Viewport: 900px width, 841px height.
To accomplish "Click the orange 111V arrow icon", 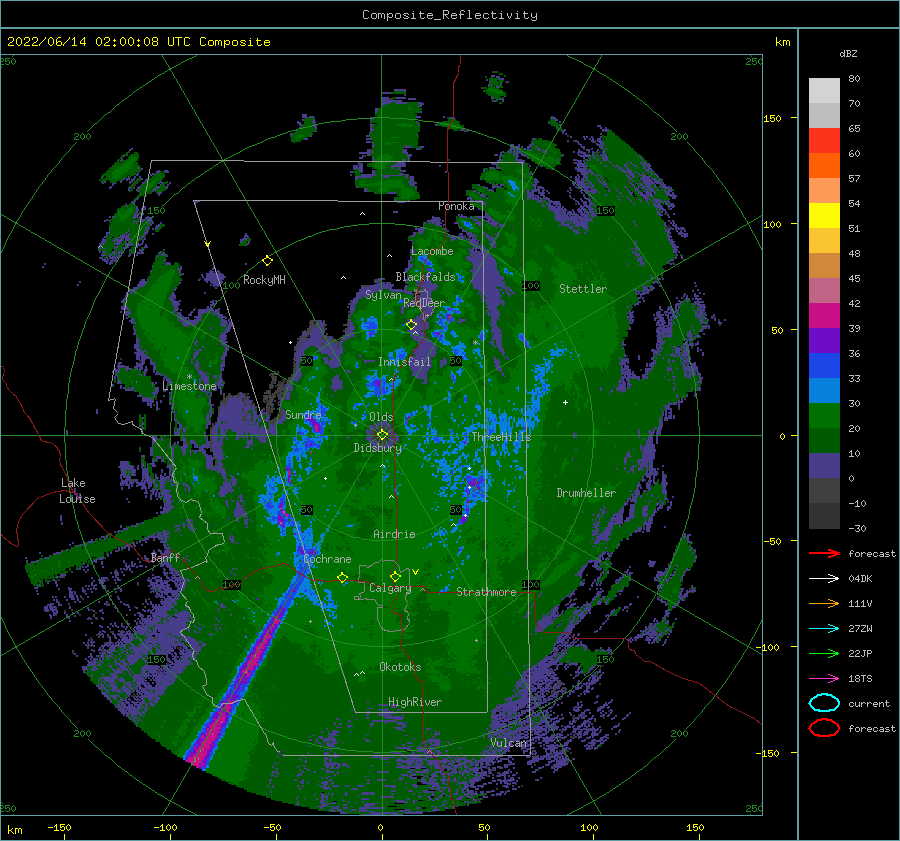I will pyautogui.click(x=824, y=603).
